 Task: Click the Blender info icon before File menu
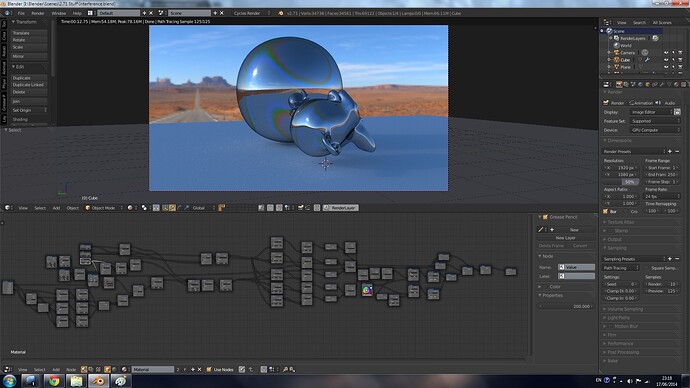(7, 13)
